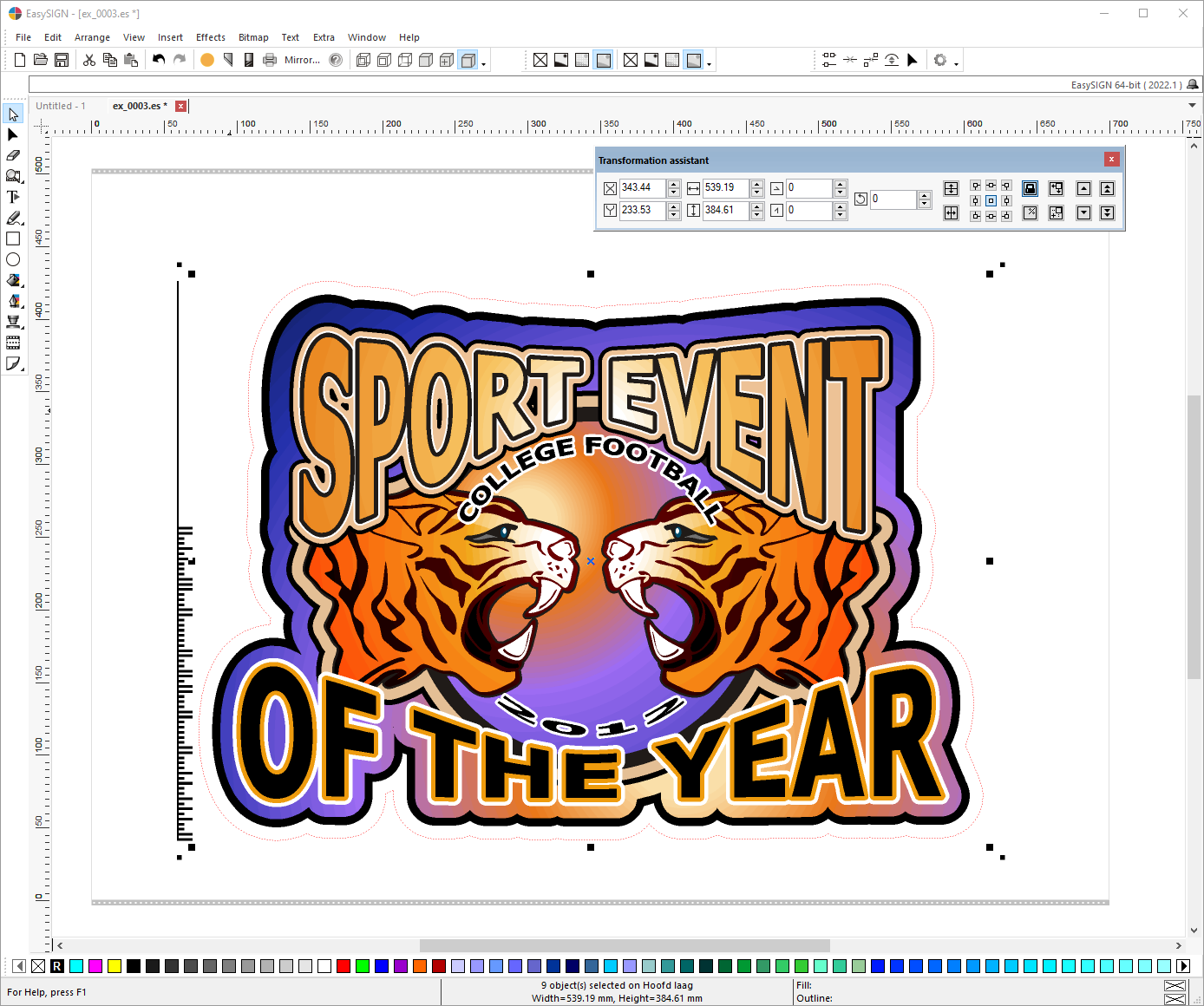The image size is (1204, 1006).
Task: Click the orange circle toolbar icon
Action: click(207, 60)
